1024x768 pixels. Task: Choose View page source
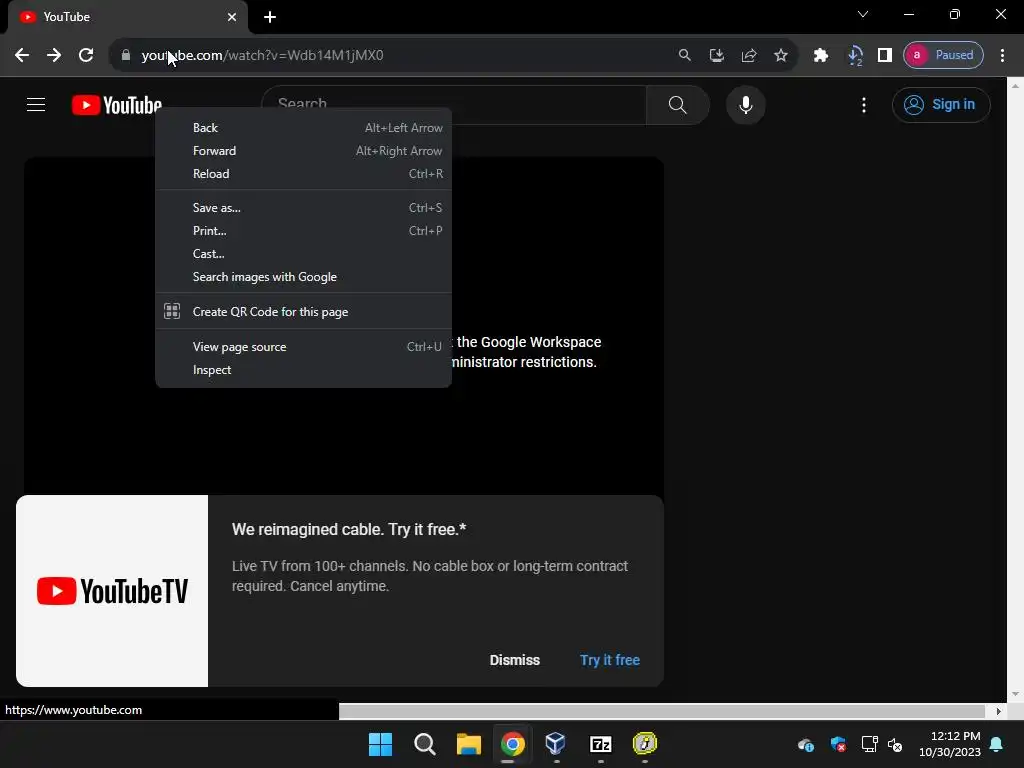(304, 347)
